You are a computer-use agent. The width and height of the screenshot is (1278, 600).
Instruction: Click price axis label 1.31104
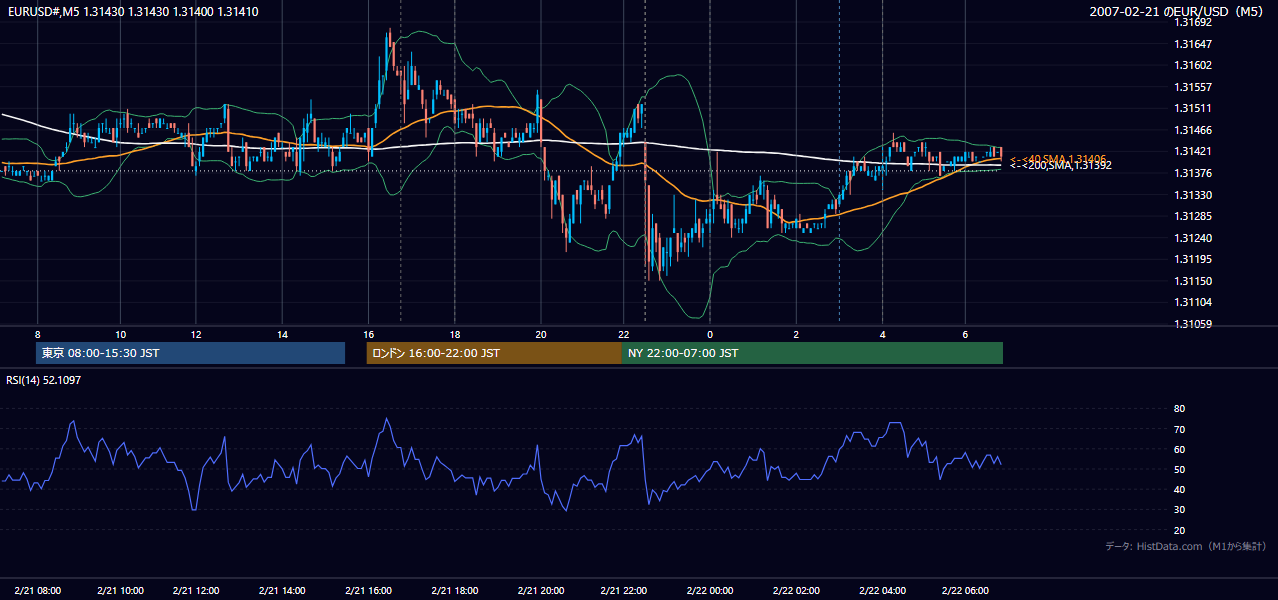coord(1193,302)
